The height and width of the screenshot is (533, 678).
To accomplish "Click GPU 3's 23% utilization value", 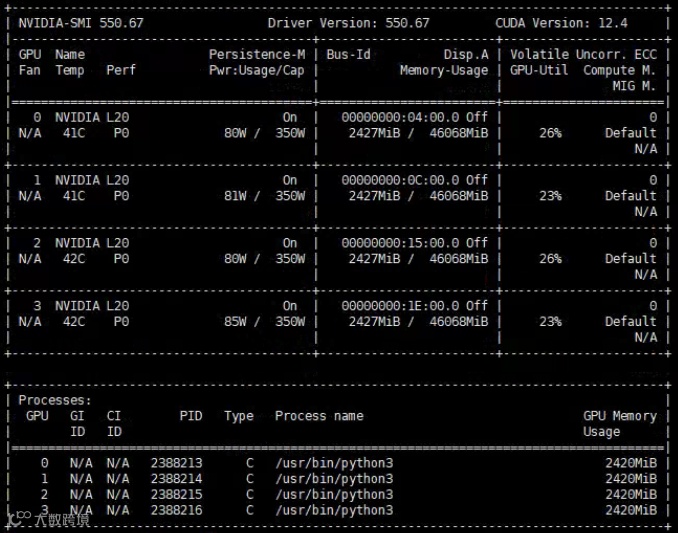I will click(x=550, y=322).
